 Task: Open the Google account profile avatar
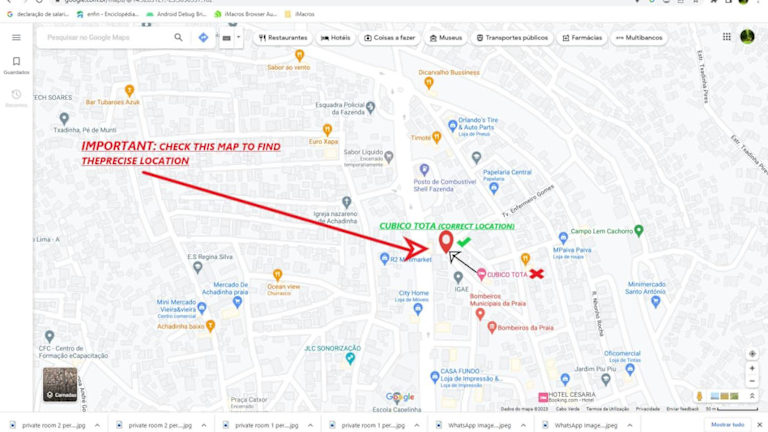pos(747,37)
